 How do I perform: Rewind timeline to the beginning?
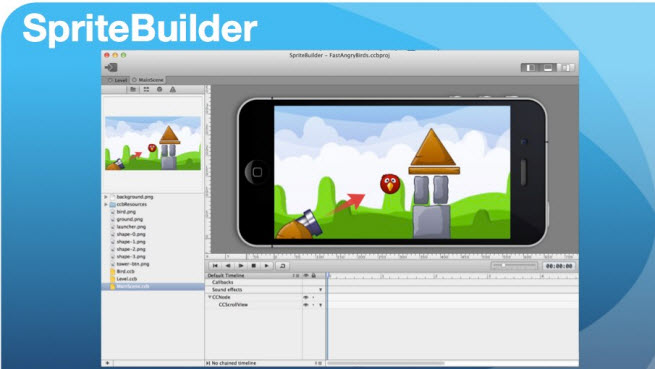(215, 266)
